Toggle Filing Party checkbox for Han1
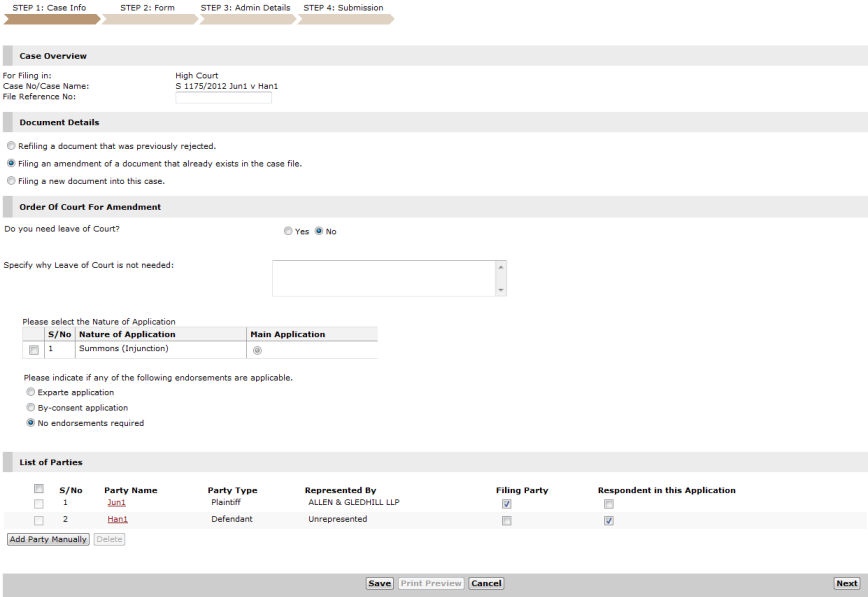 click(507, 521)
